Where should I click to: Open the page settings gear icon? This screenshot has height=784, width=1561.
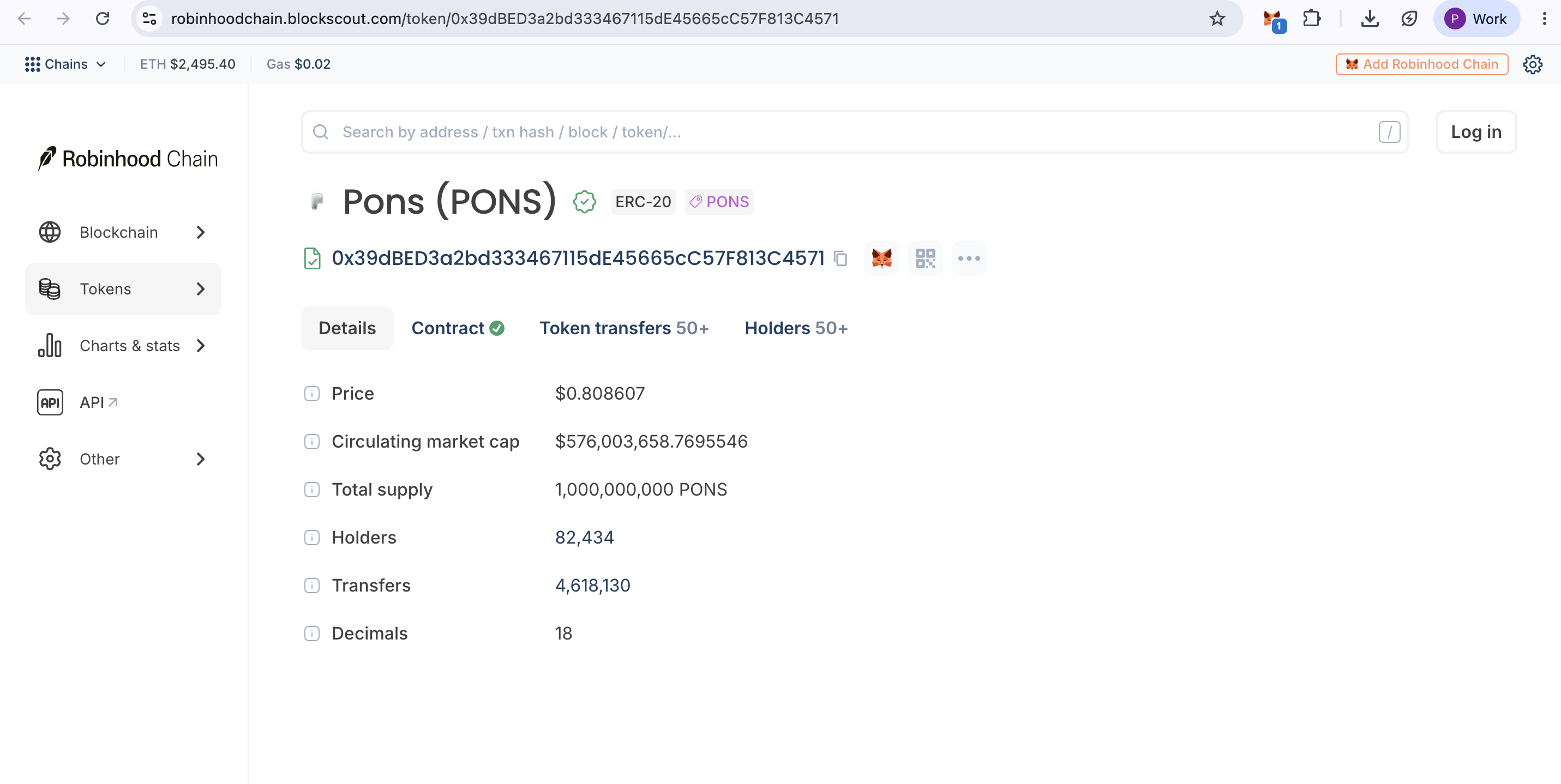(x=1533, y=64)
